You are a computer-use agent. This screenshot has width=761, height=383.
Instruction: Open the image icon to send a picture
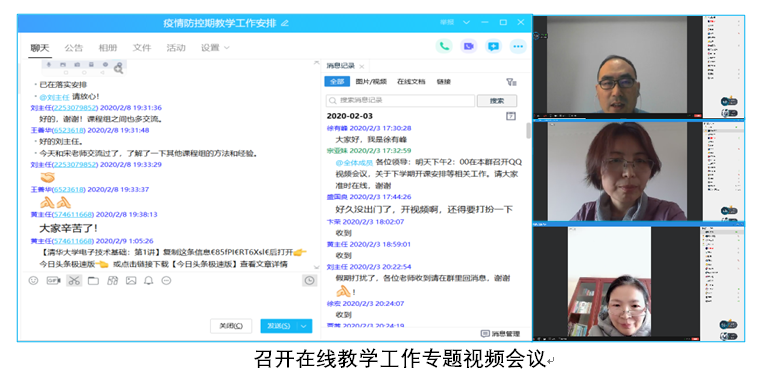click(x=131, y=281)
